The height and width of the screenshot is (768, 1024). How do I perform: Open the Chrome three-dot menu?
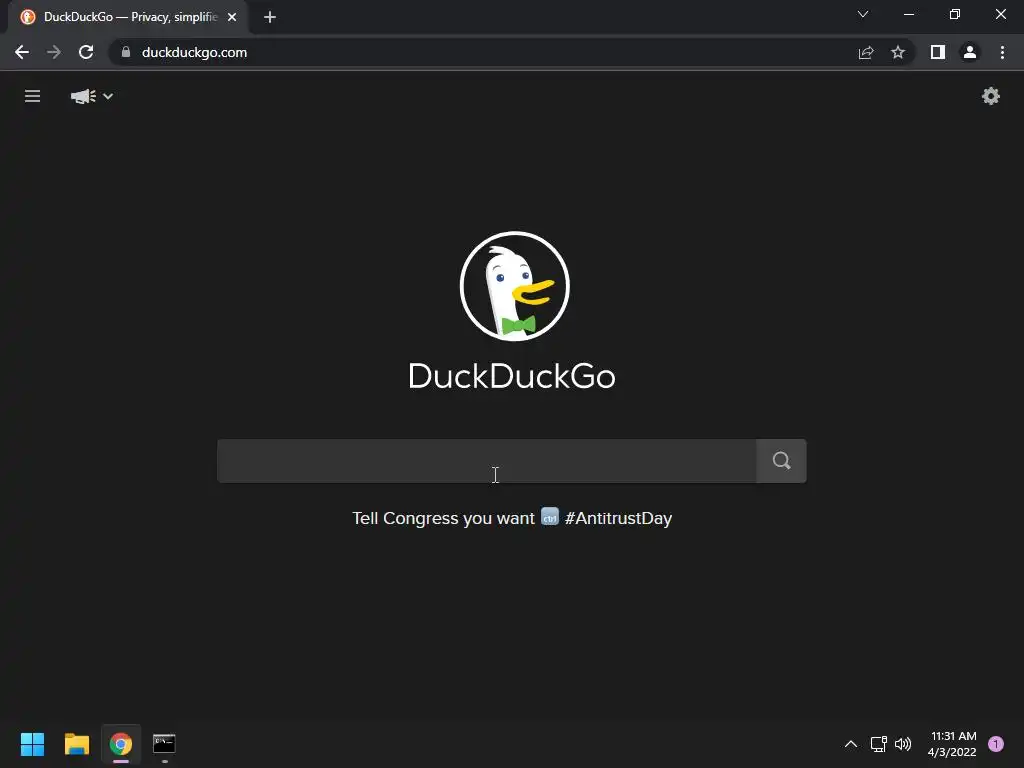[x=1002, y=52]
